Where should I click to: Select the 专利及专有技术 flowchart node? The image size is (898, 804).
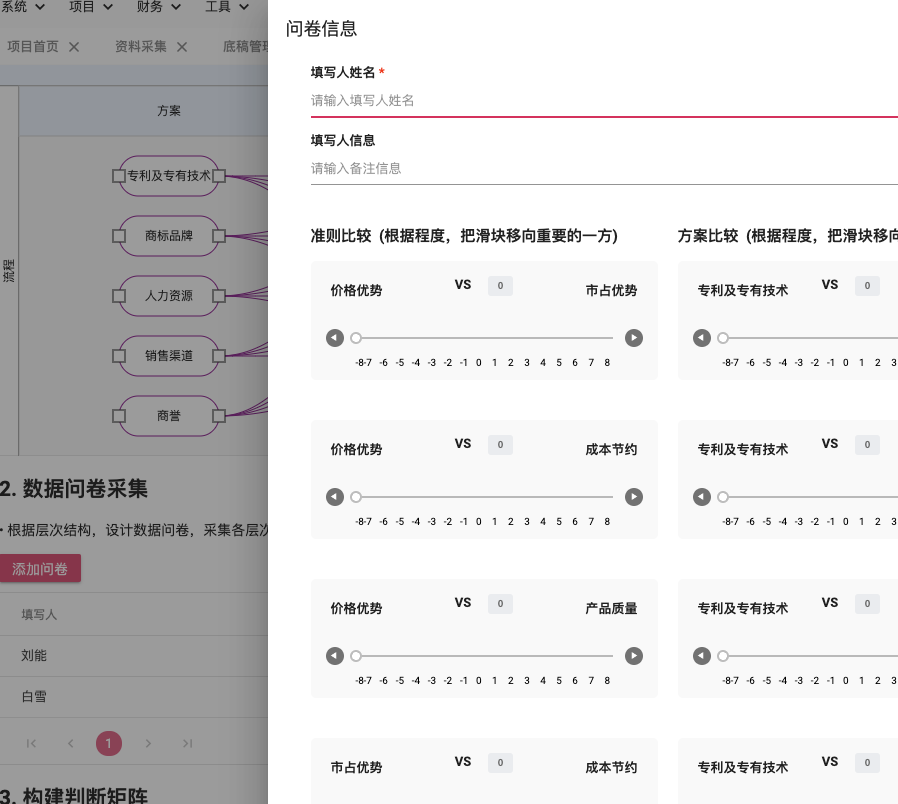168,176
